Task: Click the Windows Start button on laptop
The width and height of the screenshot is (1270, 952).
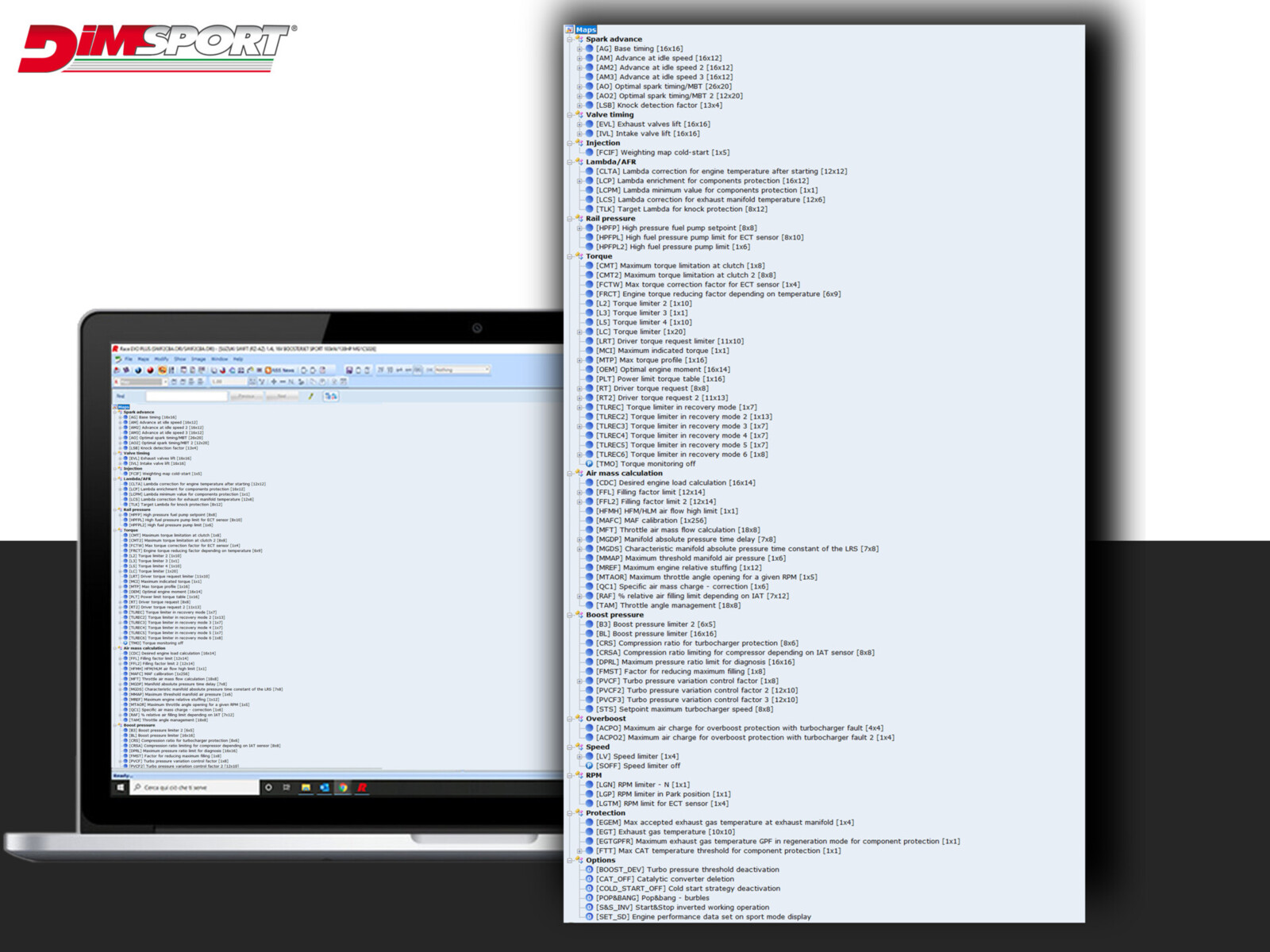Action: pos(121,788)
